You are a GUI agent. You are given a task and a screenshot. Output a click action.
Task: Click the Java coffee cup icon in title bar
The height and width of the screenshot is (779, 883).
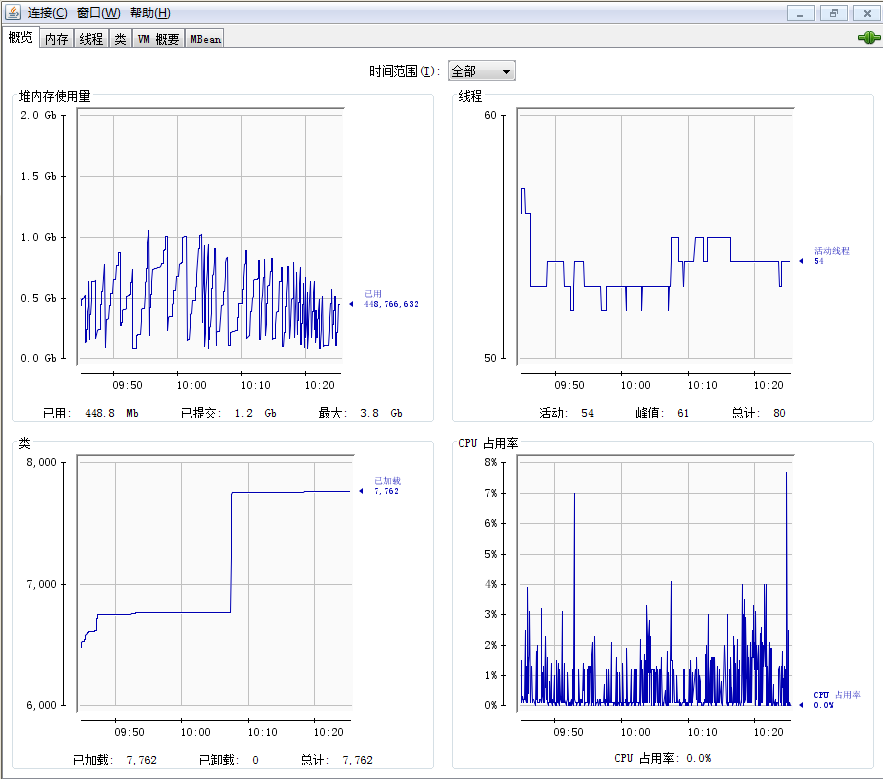click(13, 13)
